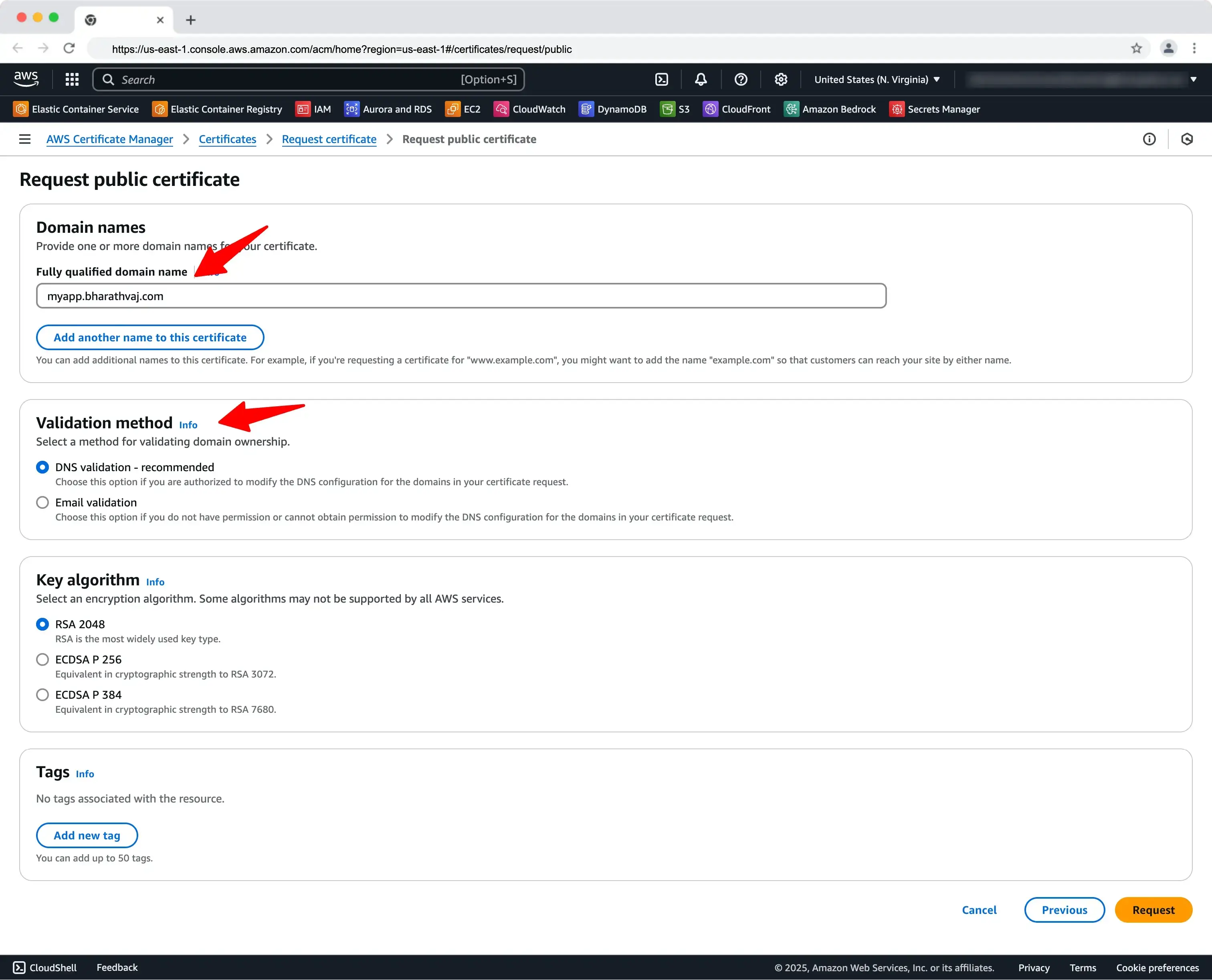Go back in browser history
The height and width of the screenshot is (980, 1212).
pos(18,48)
